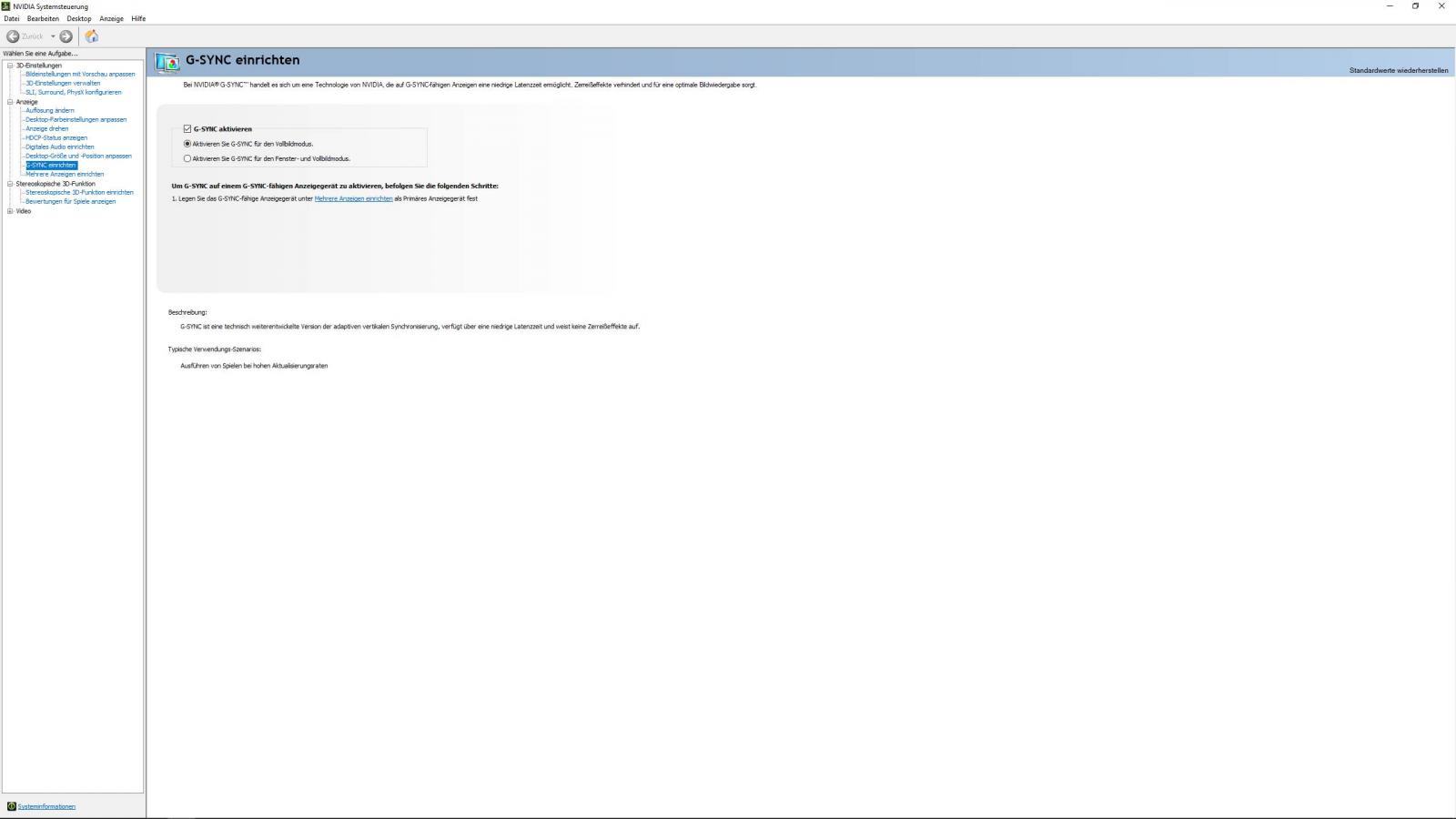Select Bewertungen für Spiele anzeigen
This screenshot has height=819, width=1456.
point(70,202)
